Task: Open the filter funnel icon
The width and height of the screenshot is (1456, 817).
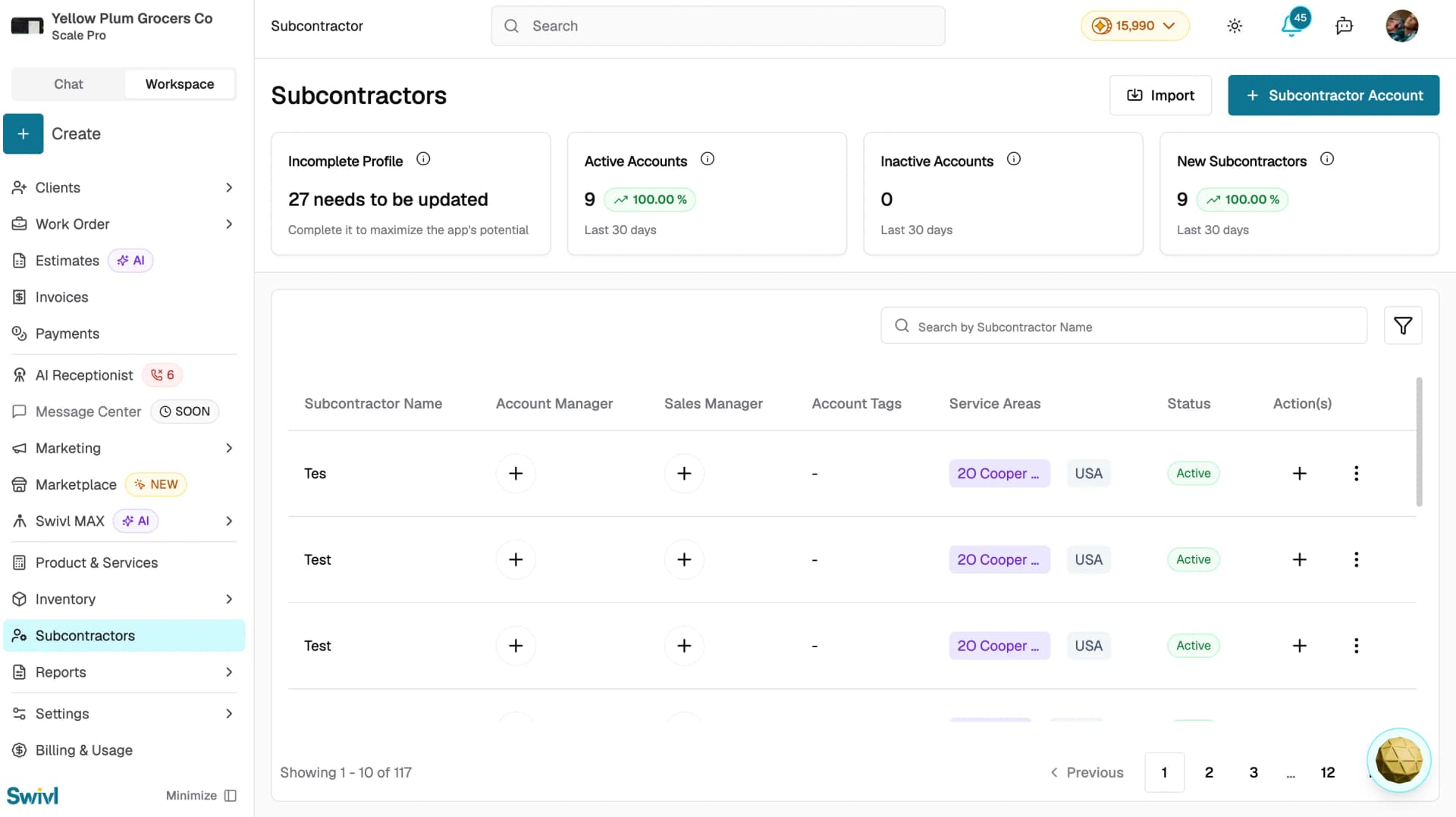Action: (x=1403, y=326)
